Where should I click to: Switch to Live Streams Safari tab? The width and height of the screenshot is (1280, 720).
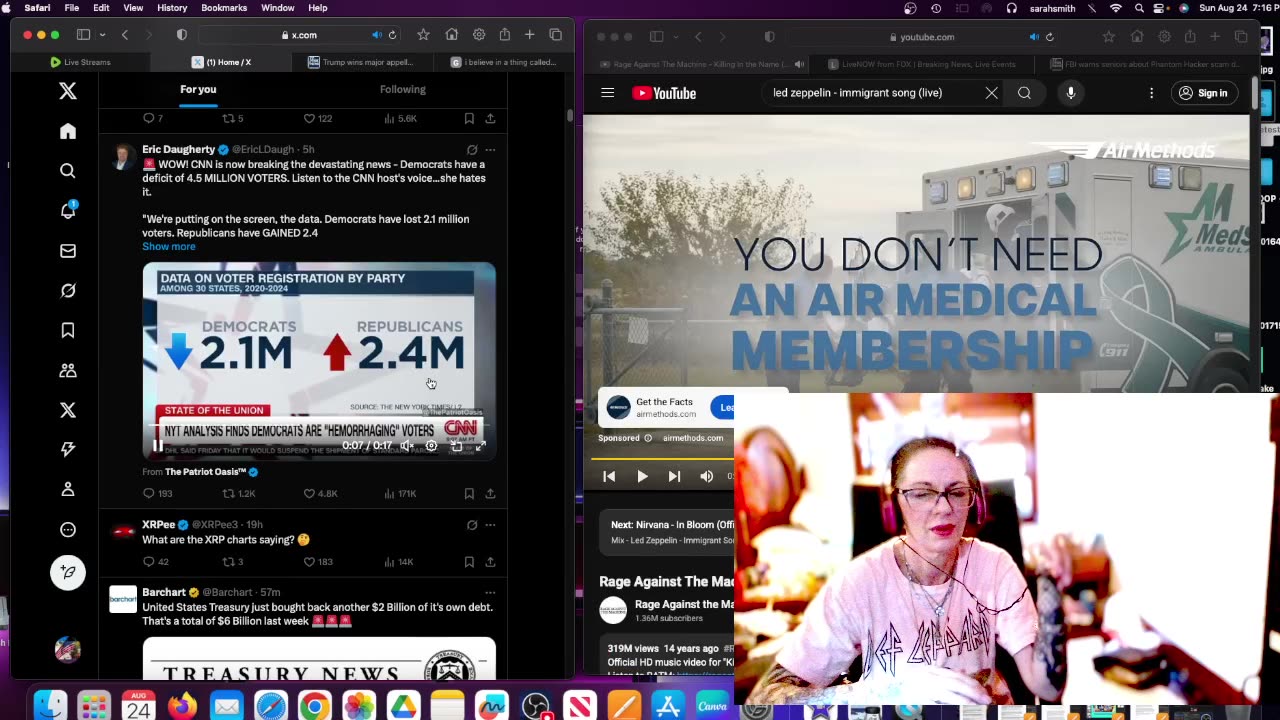click(x=80, y=62)
